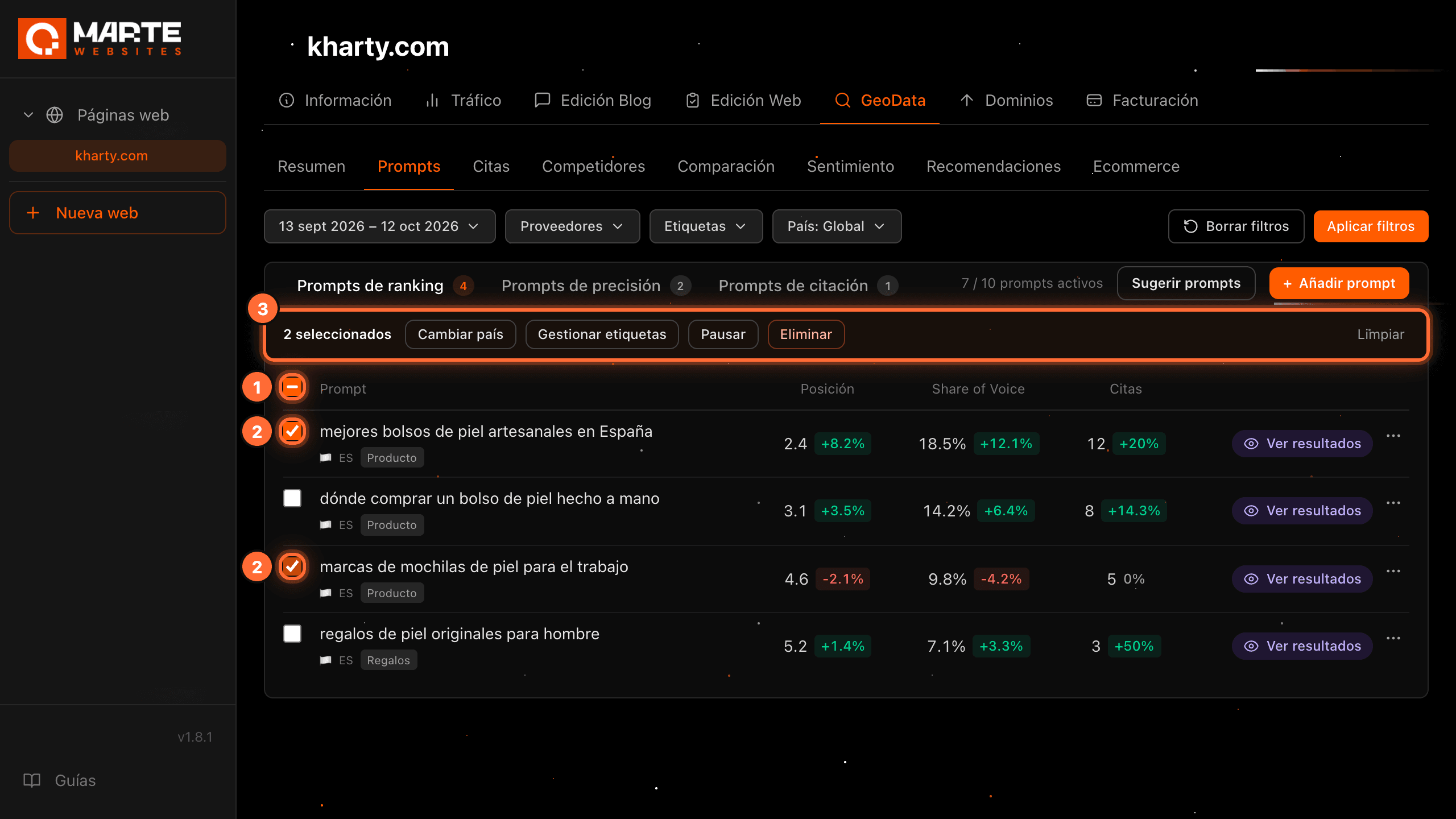Click the Edición Web clipboard icon
Image resolution: width=1456 pixels, height=819 pixels.
[693, 100]
